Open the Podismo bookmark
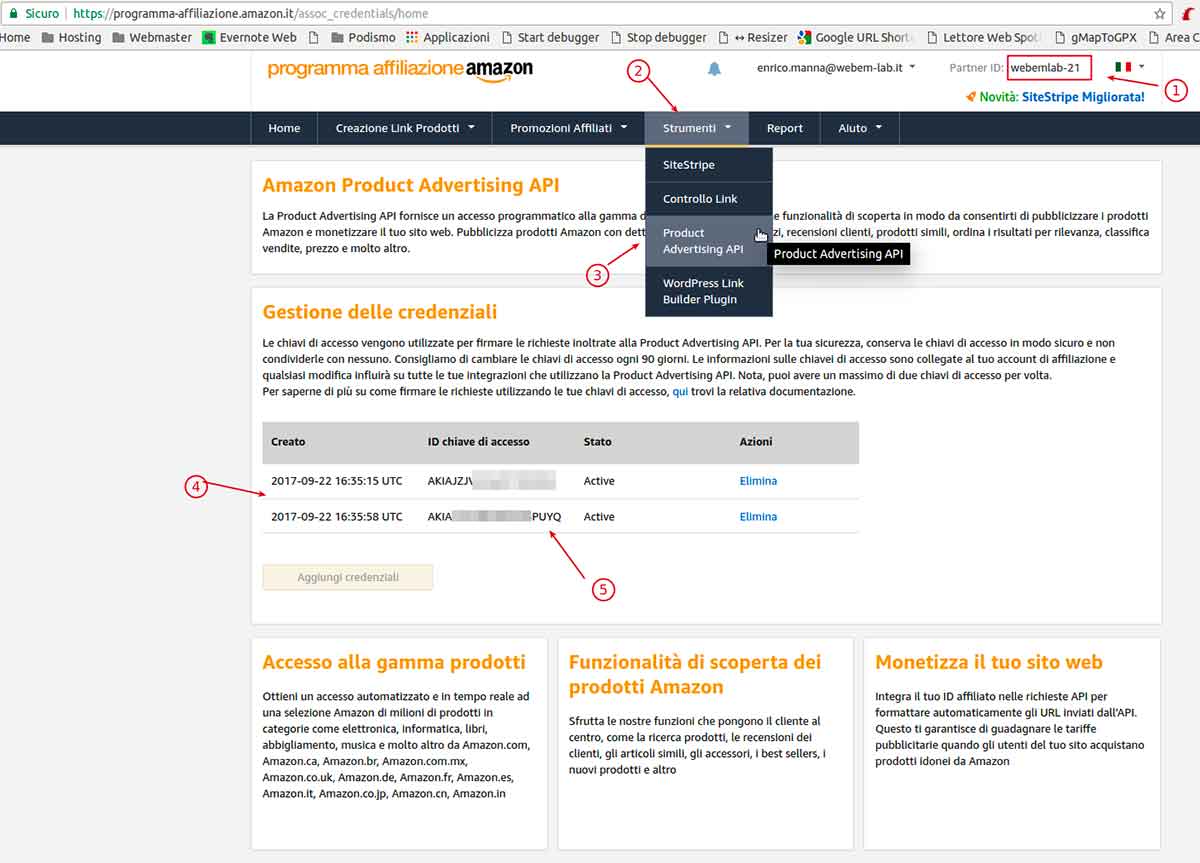This screenshot has width=1200, height=863. pos(362,37)
